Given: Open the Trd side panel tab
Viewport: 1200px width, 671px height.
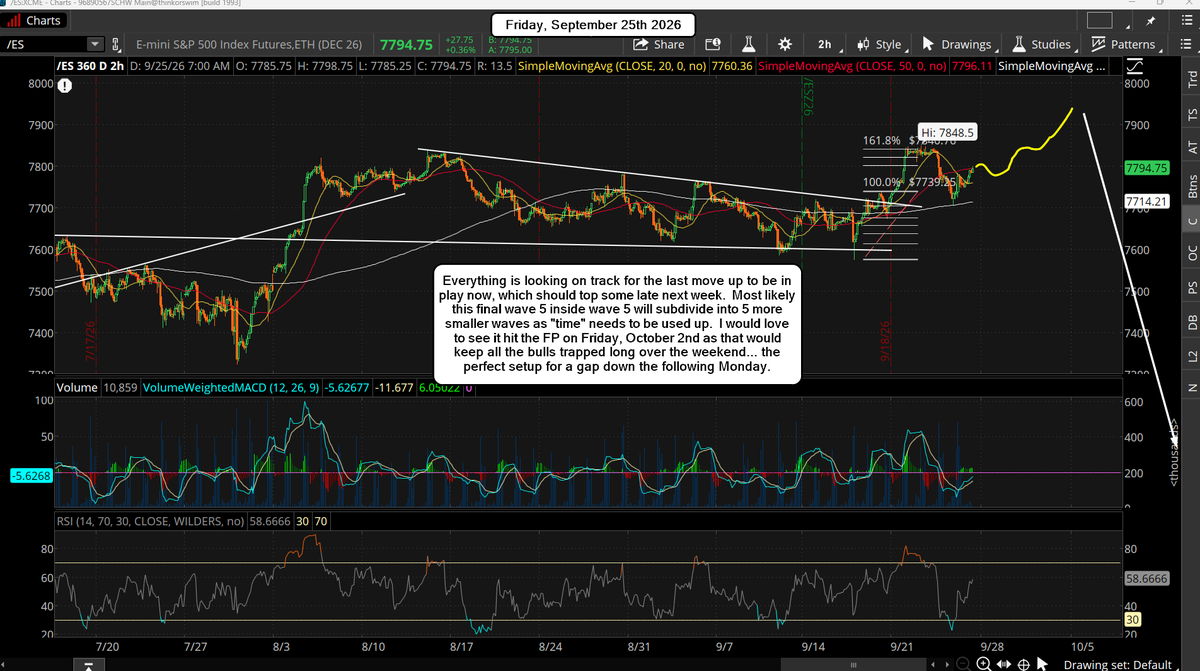Looking at the screenshot, I should tap(1190, 80).
